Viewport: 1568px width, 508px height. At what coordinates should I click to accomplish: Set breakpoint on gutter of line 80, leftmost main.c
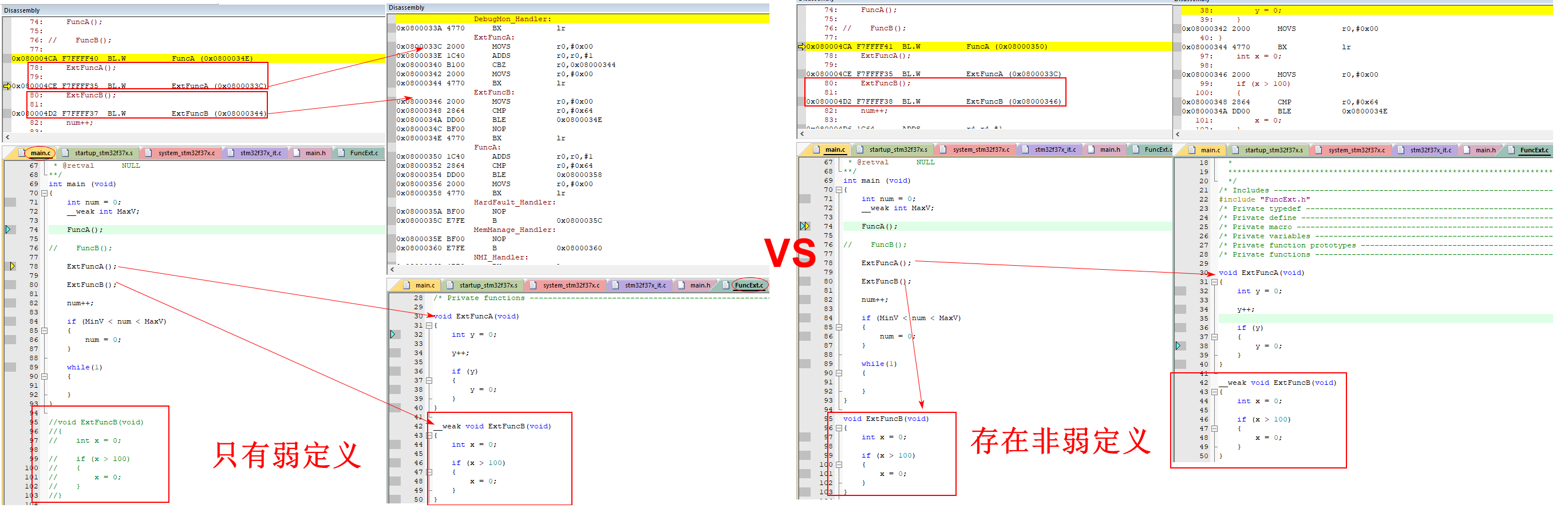pos(10,285)
